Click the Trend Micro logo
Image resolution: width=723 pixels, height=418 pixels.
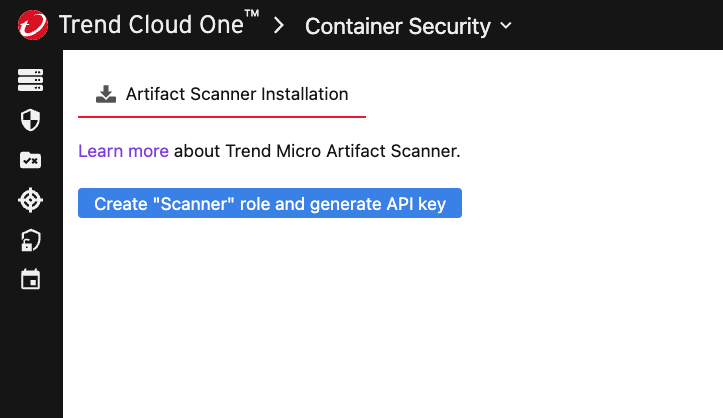click(x=30, y=25)
